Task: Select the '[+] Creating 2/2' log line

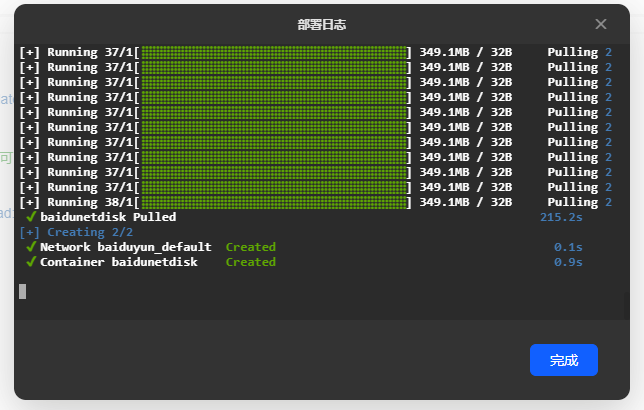Action: 76,232
